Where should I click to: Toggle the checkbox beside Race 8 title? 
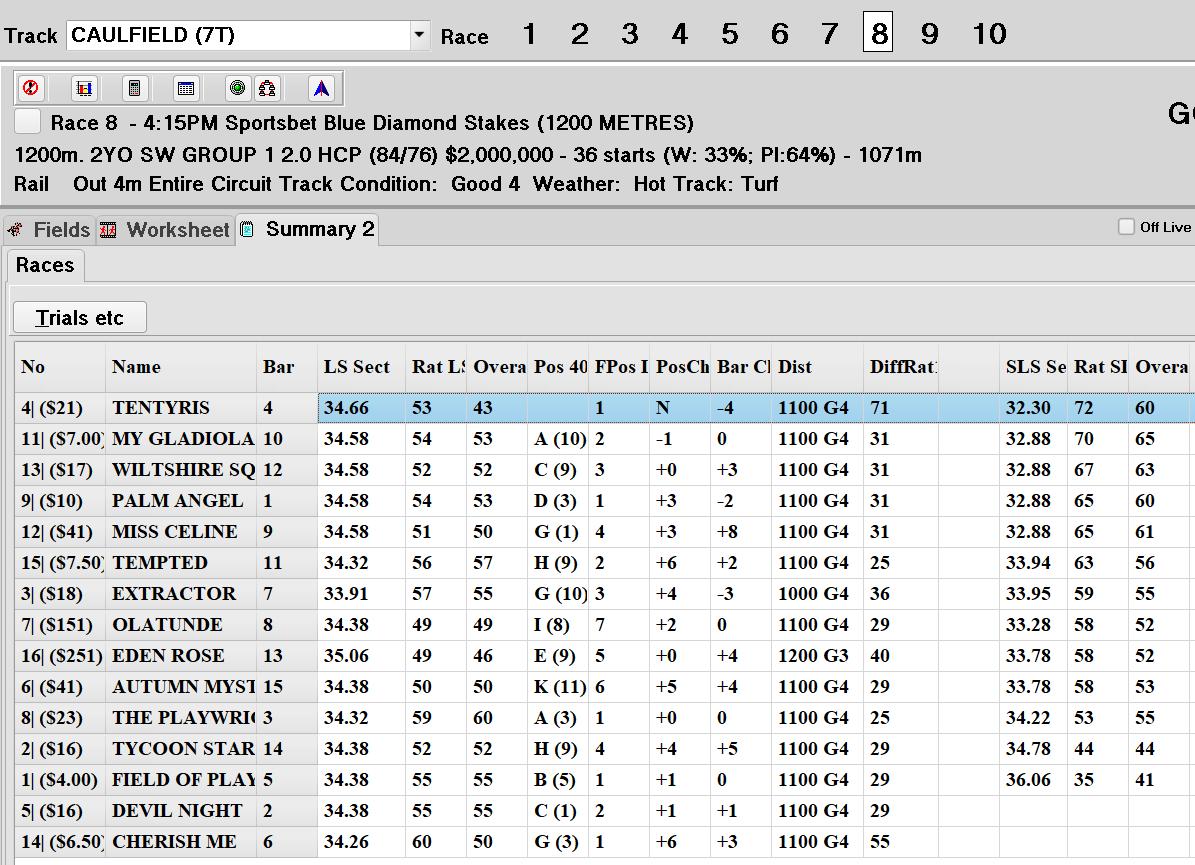coord(28,122)
